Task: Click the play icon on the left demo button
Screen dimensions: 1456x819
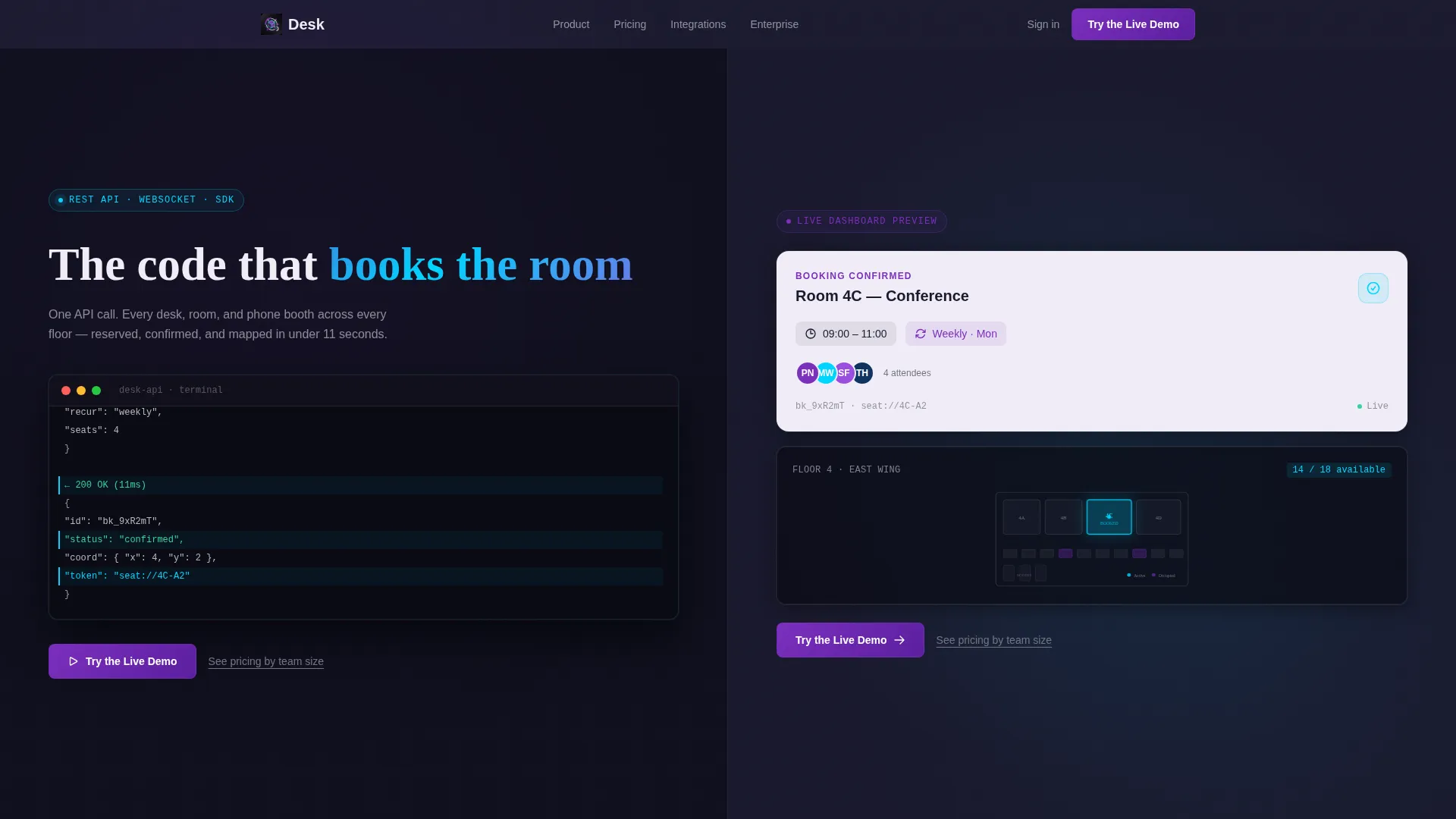Action: click(74, 661)
